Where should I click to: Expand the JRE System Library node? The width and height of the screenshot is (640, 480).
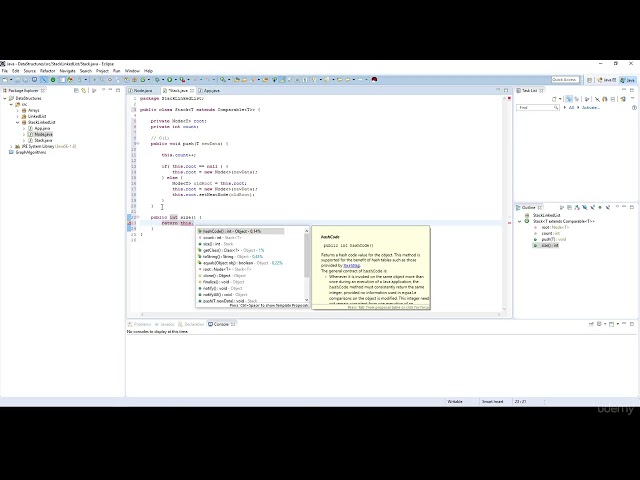click(11, 147)
